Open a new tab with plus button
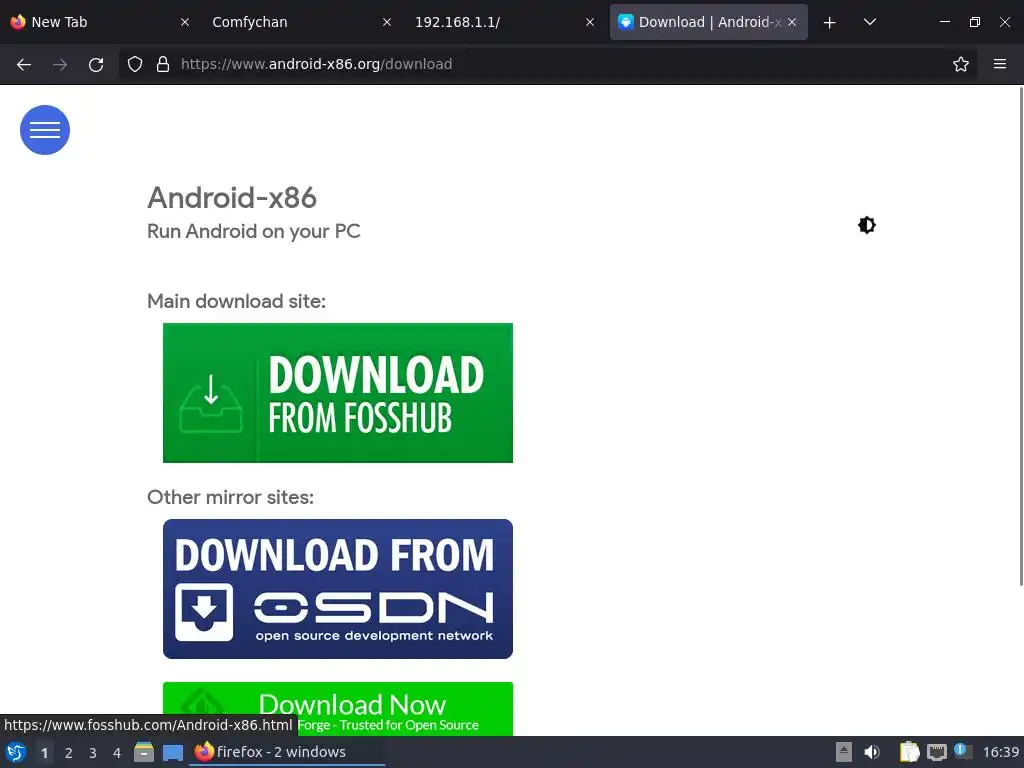Image resolution: width=1024 pixels, height=768 pixels. (x=829, y=22)
